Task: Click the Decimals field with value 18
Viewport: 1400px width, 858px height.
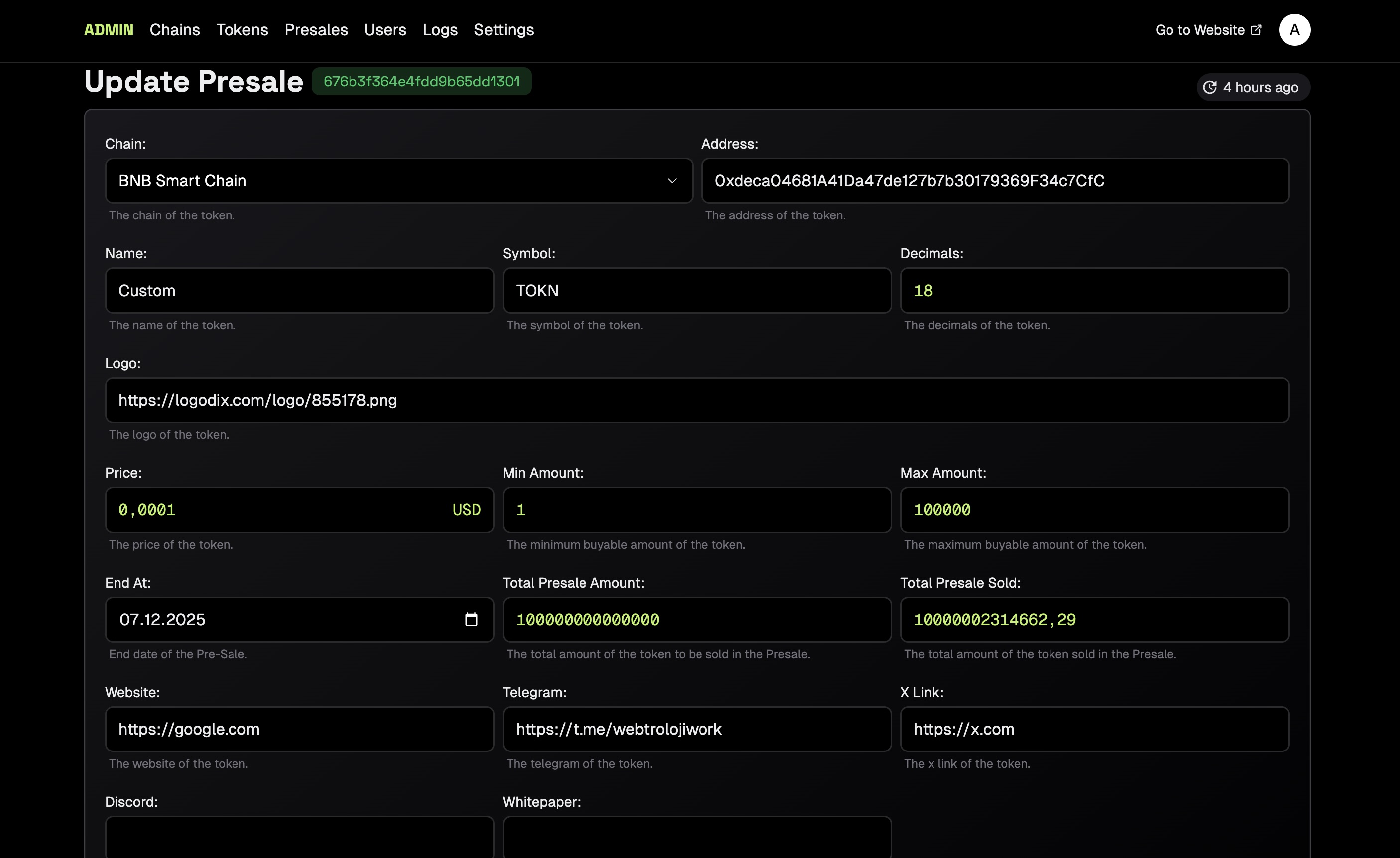Action: point(1094,290)
